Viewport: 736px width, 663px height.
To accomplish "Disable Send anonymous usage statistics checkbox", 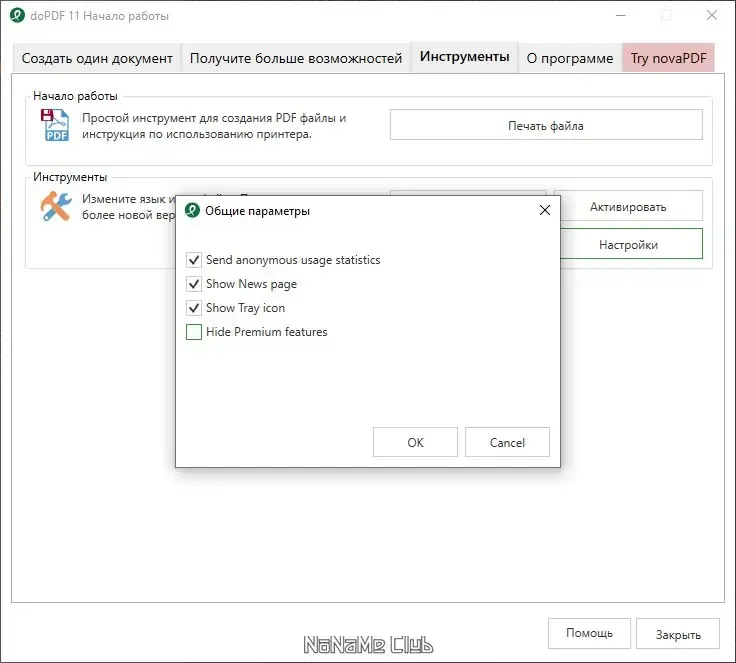I will [x=194, y=260].
